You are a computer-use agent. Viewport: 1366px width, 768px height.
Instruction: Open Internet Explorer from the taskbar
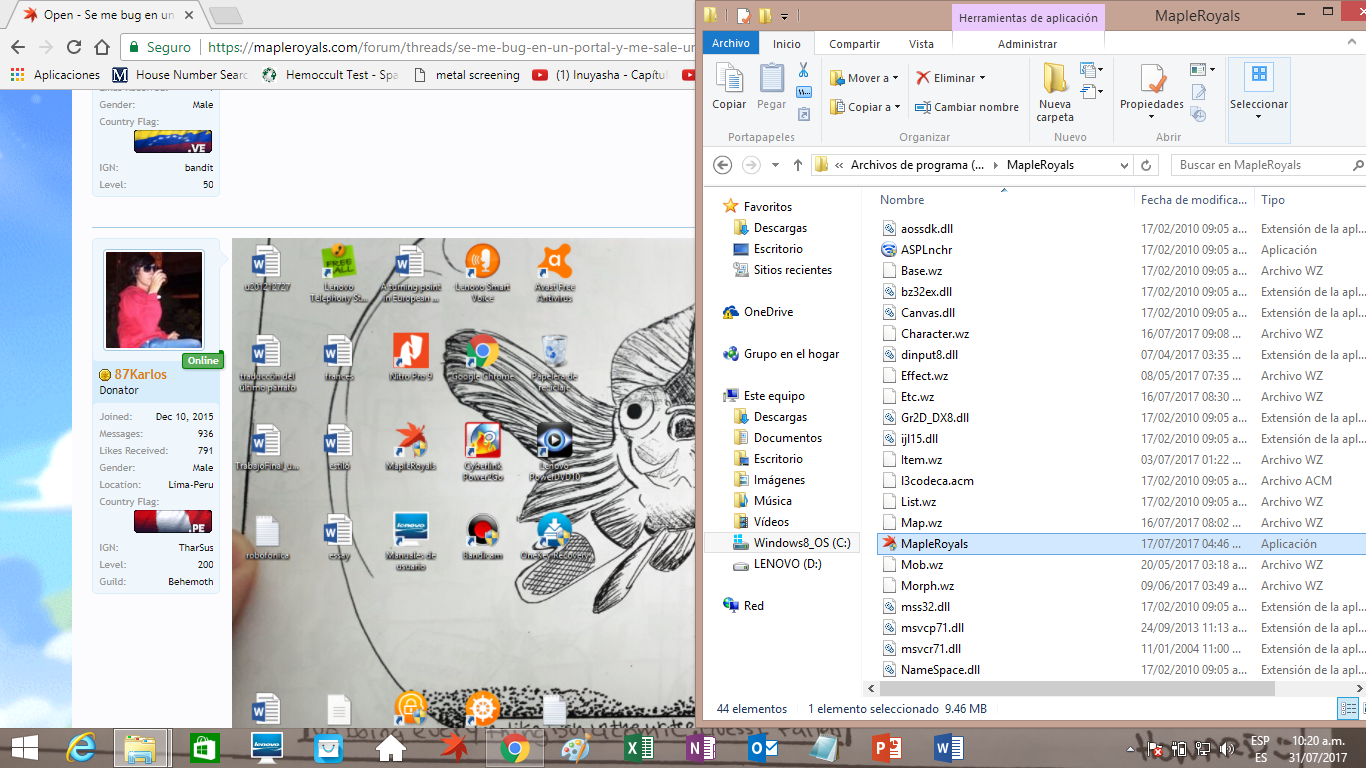point(79,747)
